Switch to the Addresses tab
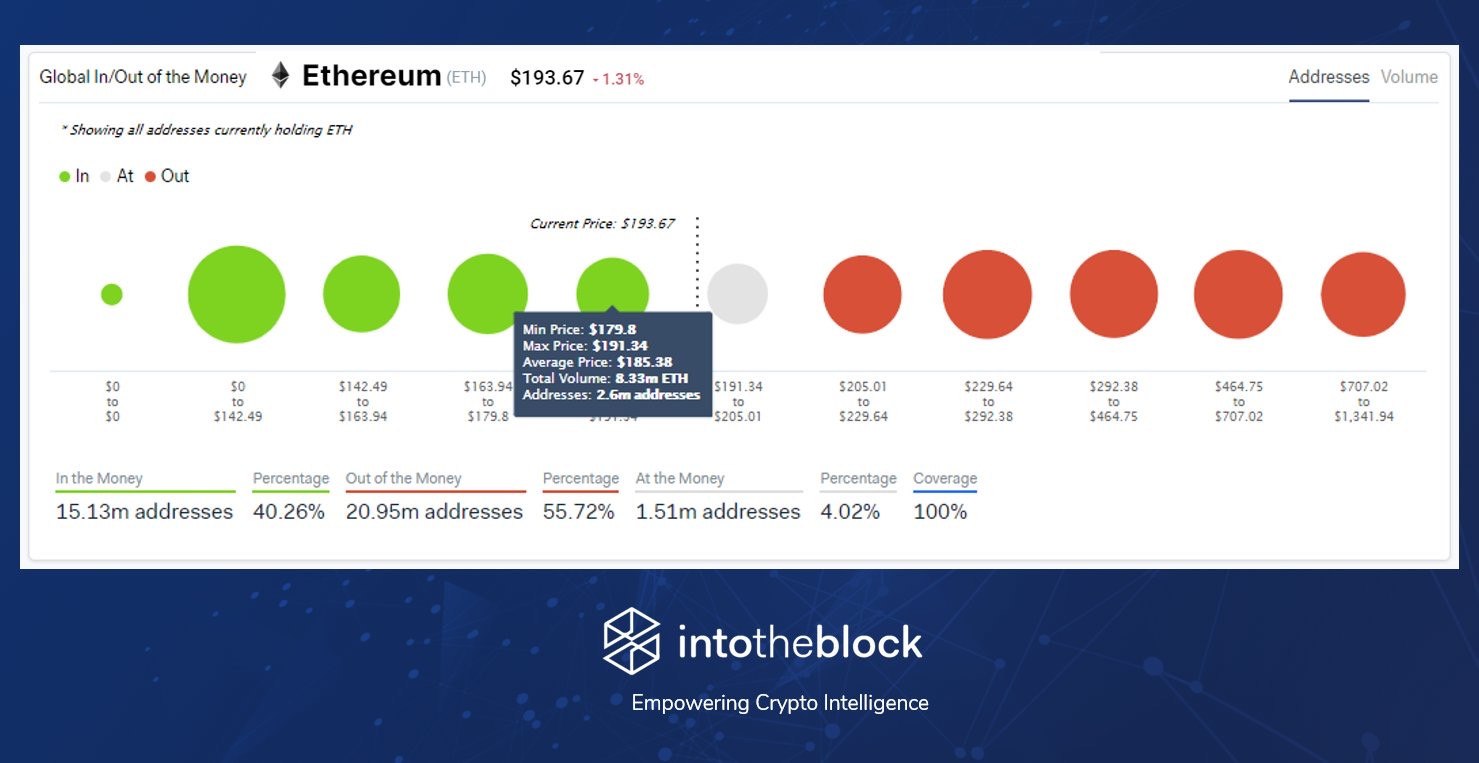 (1328, 77)
